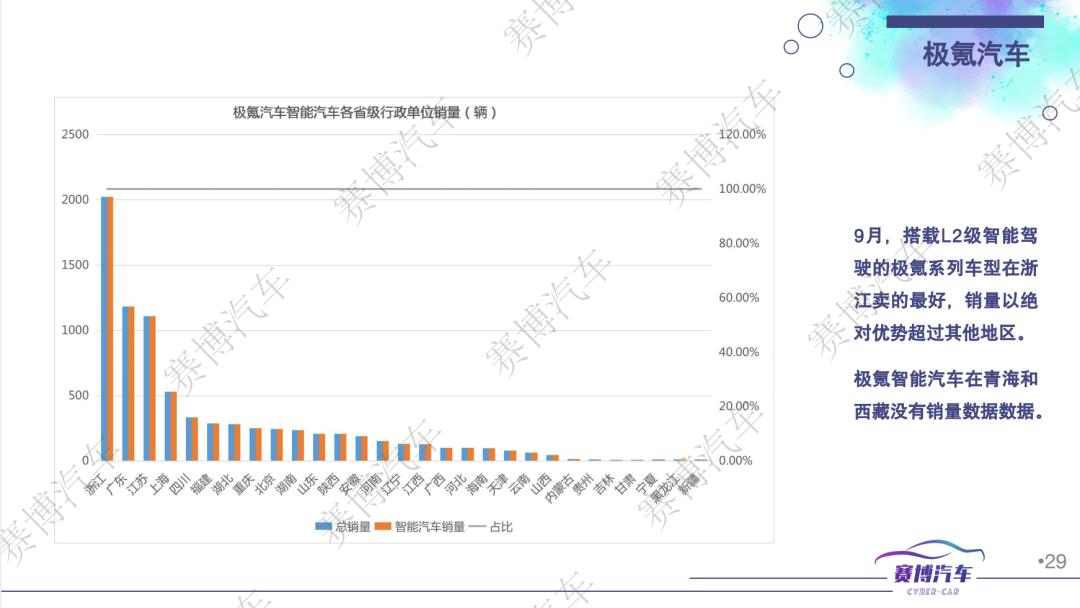Viewport: 1080px width, 608px height.
Task: Click the gray 100% 占比 line
Action: pos(404,189)
